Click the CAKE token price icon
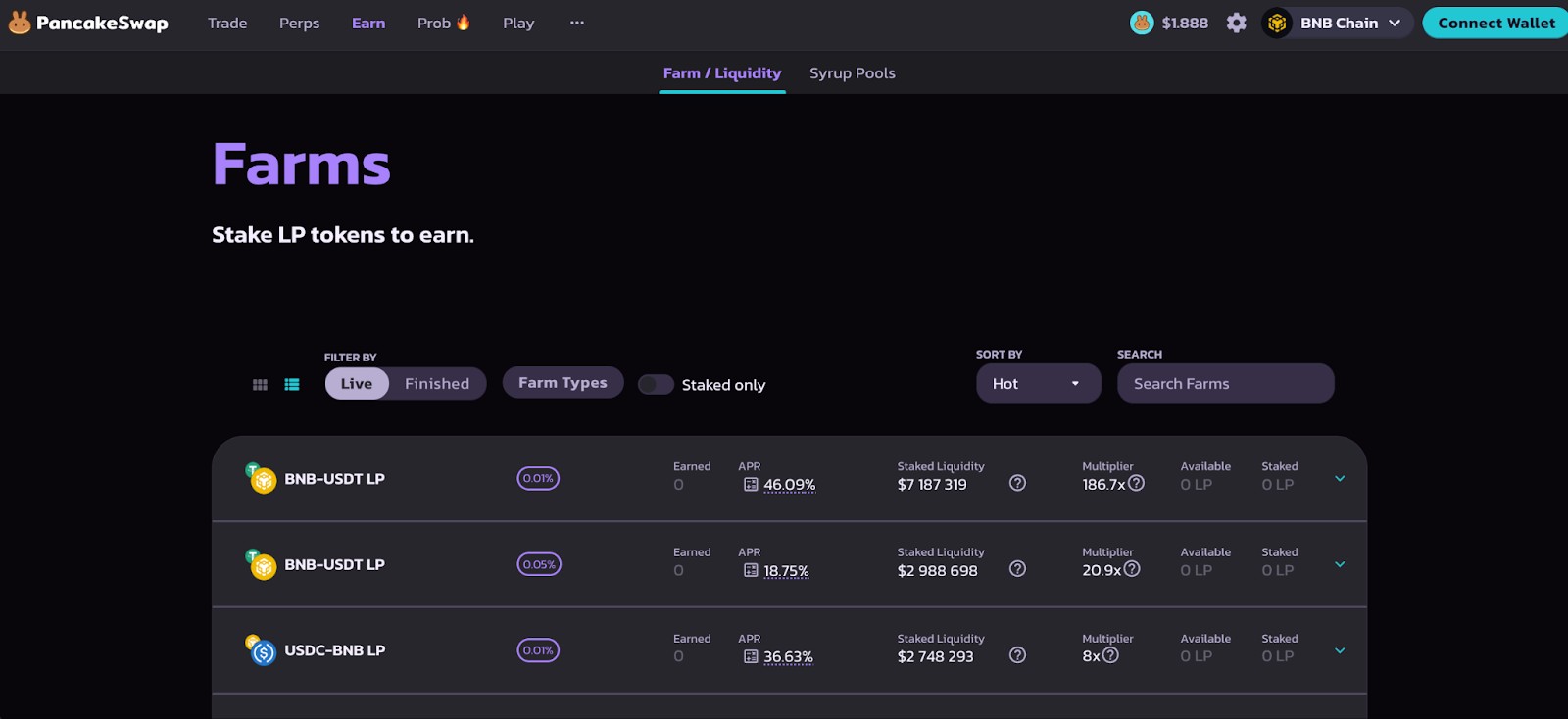 pos(1142,23)
